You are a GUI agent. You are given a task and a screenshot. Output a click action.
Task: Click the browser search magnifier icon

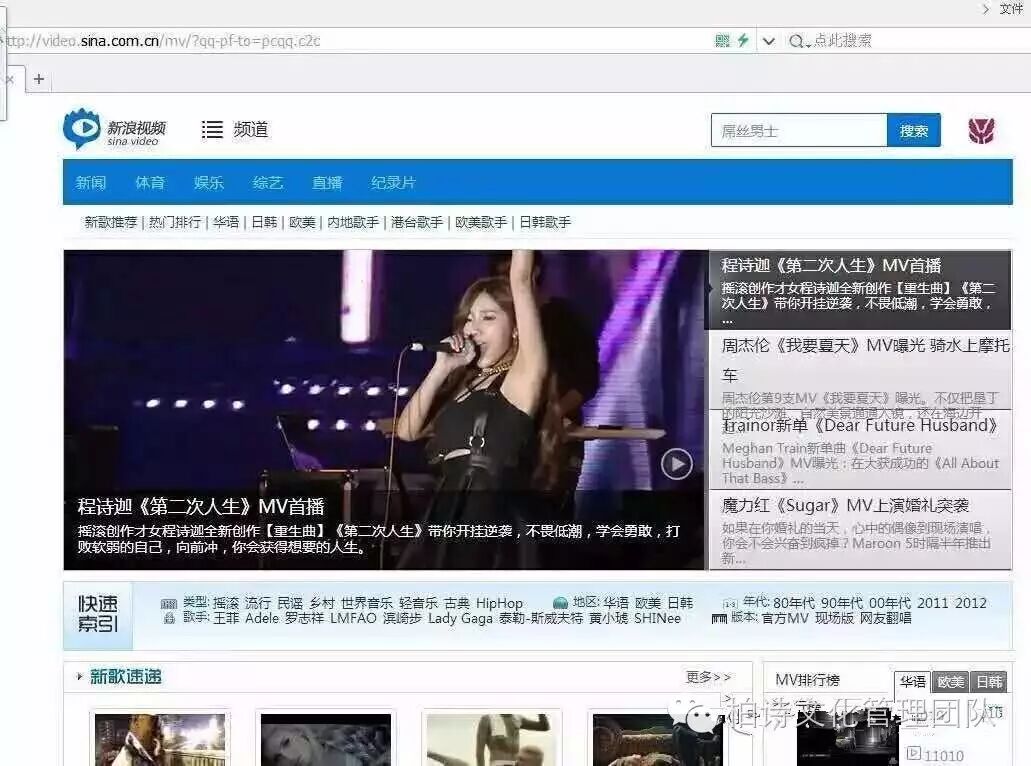coord(796,41)
